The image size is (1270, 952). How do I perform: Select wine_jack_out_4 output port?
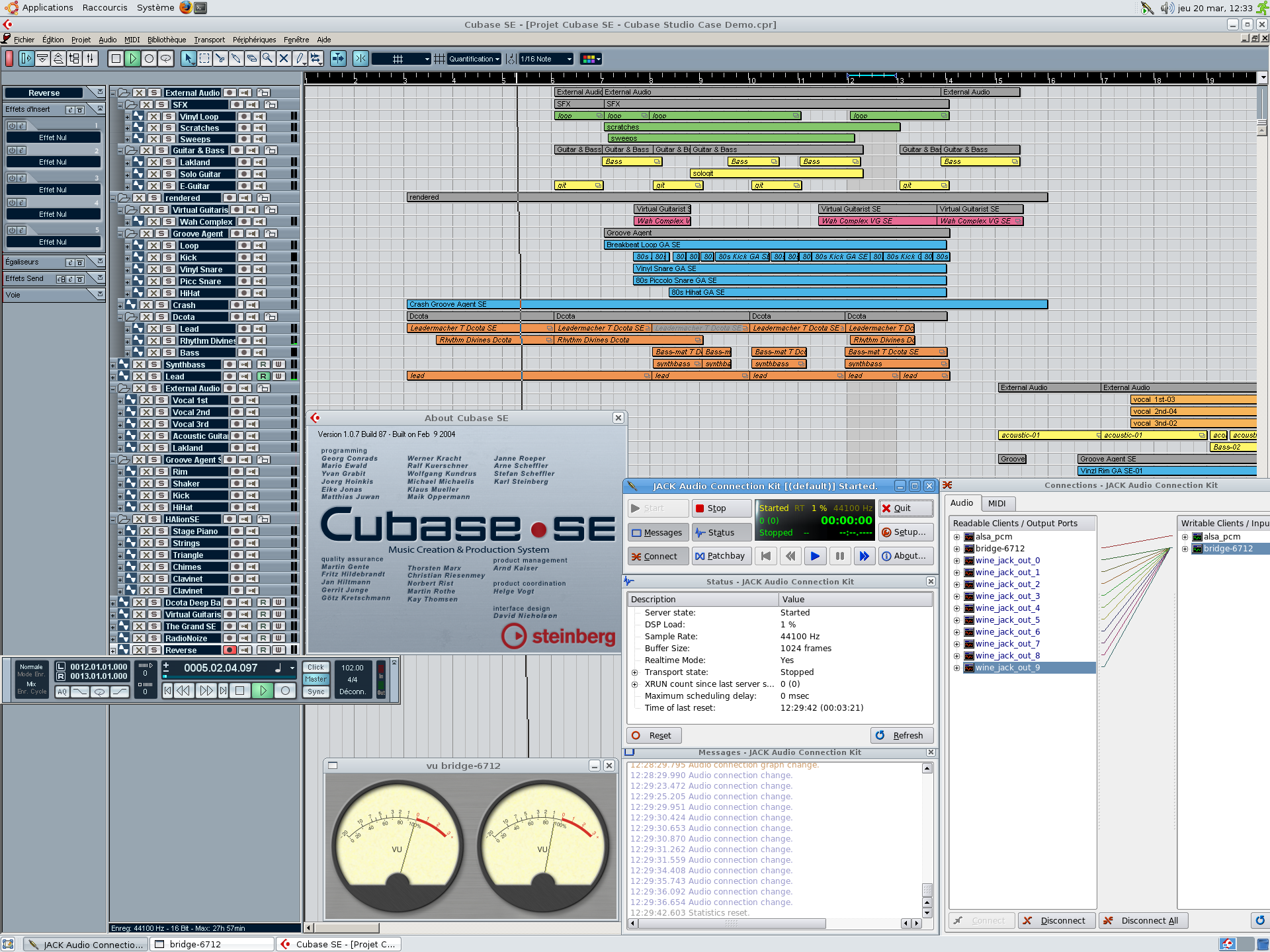pos(1007,608)
